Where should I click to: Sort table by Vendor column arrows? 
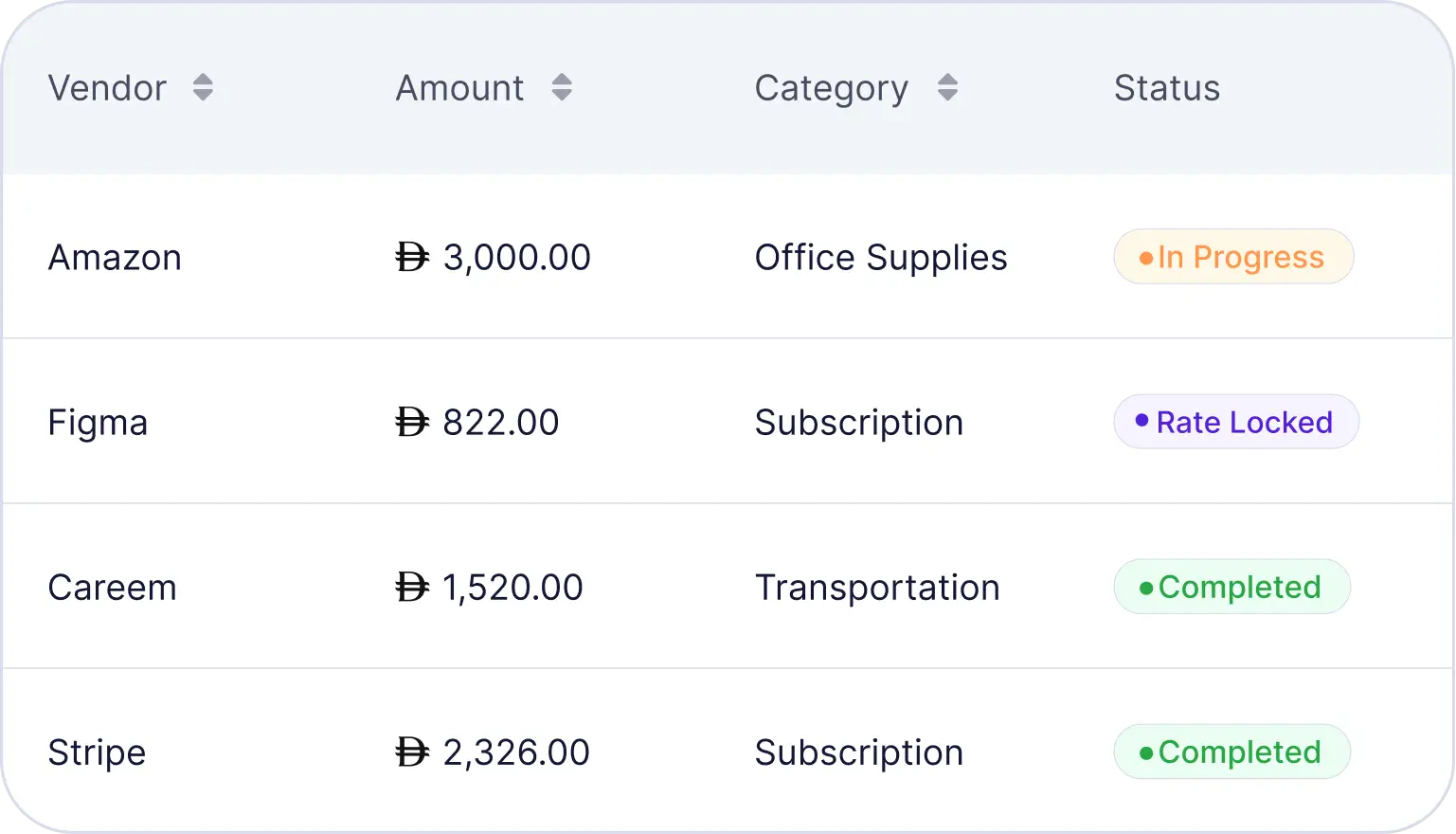pos(203,88)
